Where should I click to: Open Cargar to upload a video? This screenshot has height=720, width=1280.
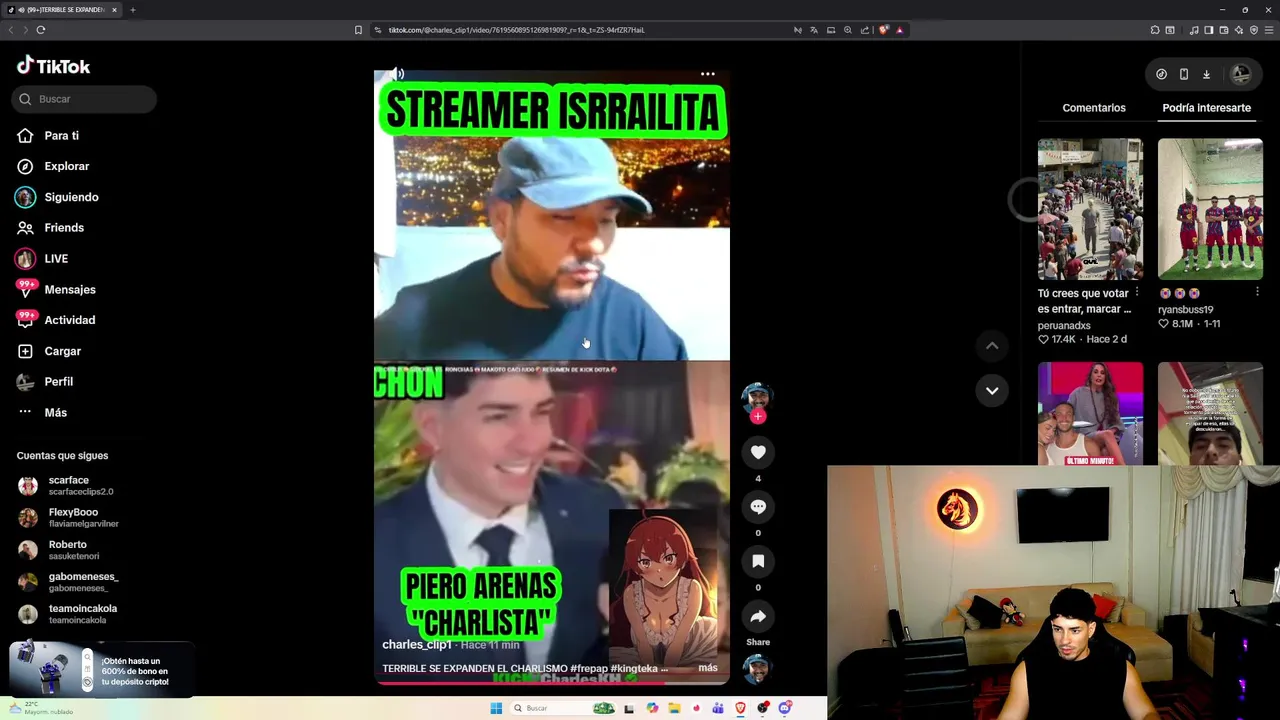coord(62,351)
